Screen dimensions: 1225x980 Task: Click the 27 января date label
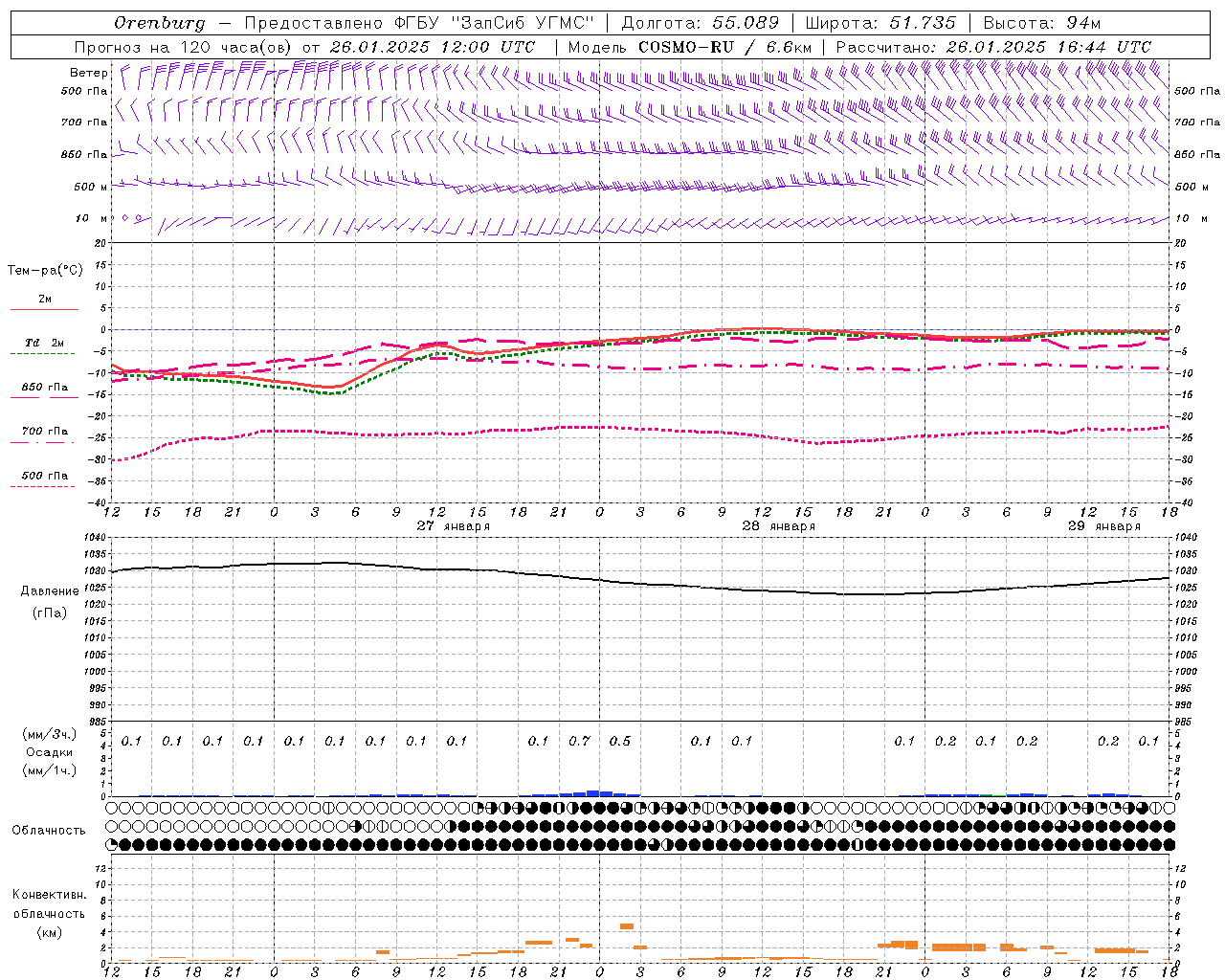pos(453,526)
